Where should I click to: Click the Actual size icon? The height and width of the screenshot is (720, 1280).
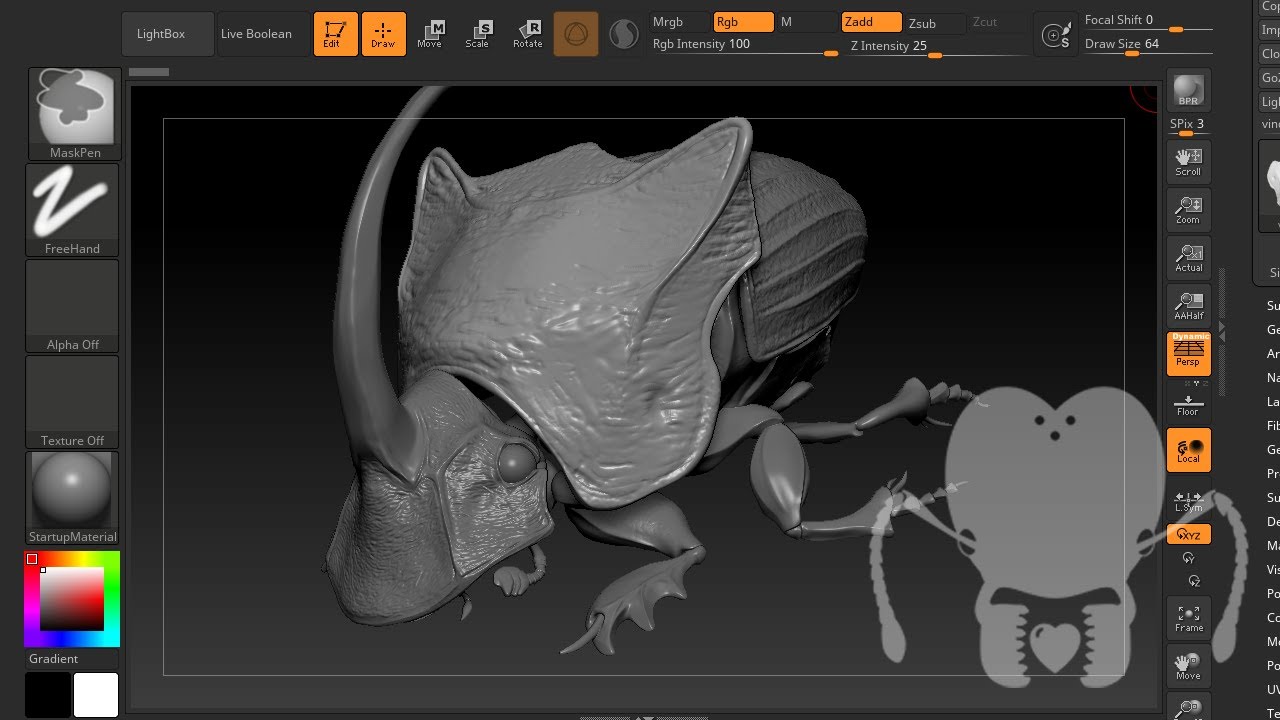click(1188, 258)
